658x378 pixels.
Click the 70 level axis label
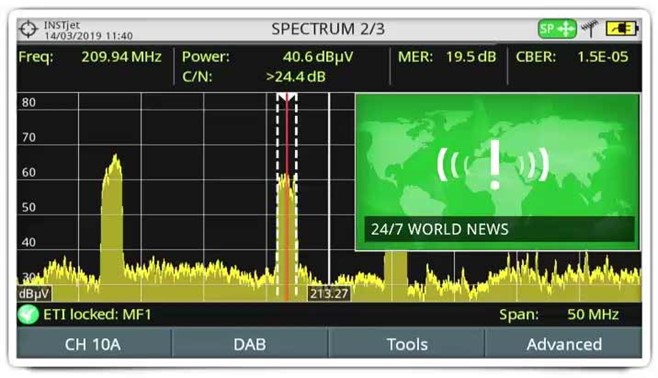pos(29,137)
